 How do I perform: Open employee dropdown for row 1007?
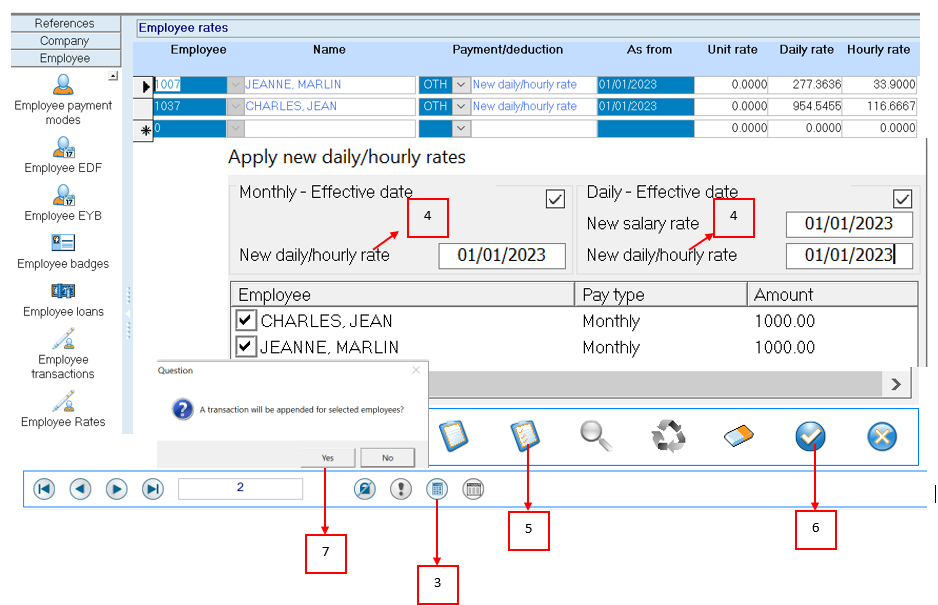(236, 84)
